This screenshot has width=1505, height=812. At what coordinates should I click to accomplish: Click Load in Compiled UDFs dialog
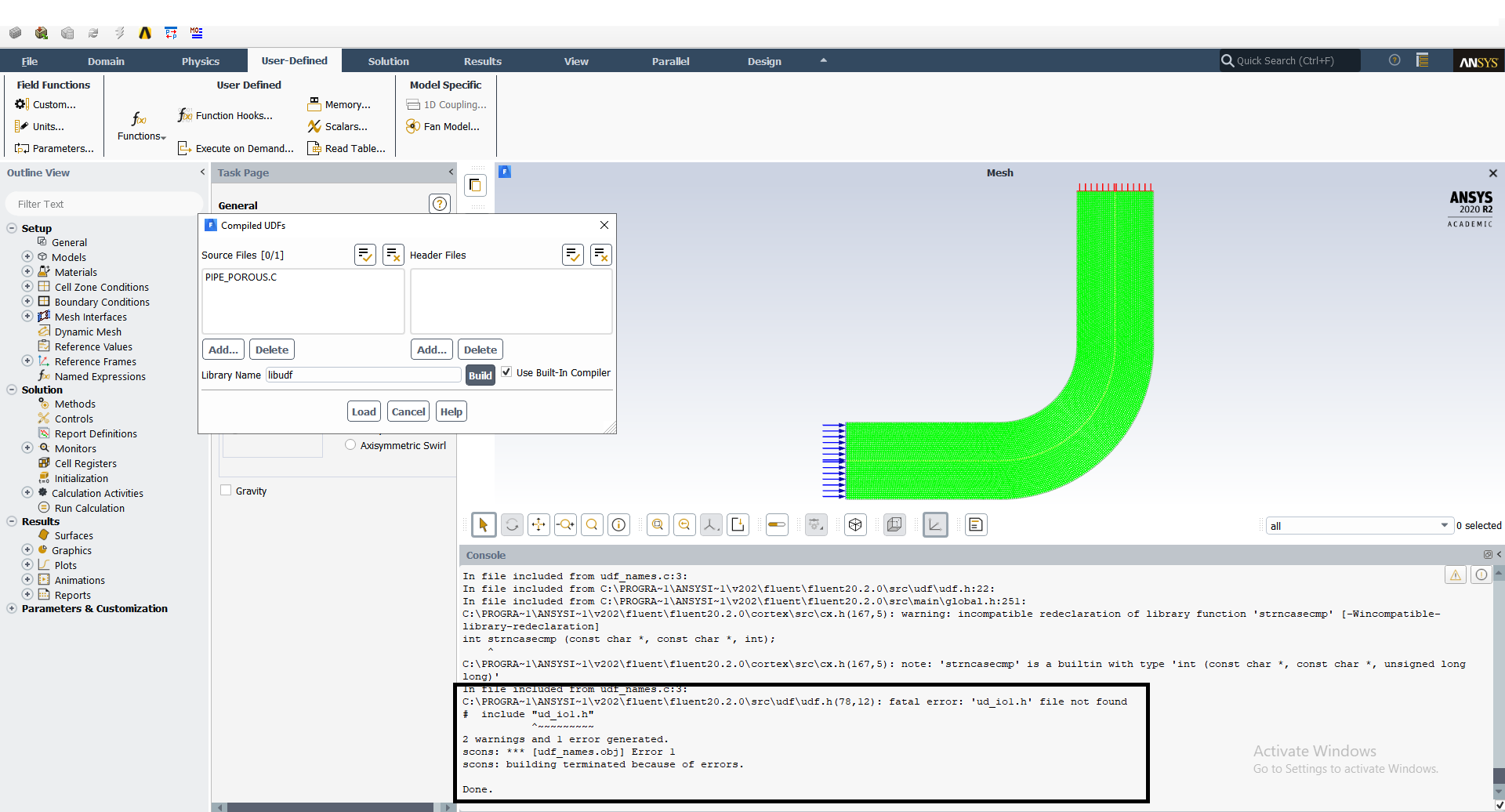coord(364,411)
